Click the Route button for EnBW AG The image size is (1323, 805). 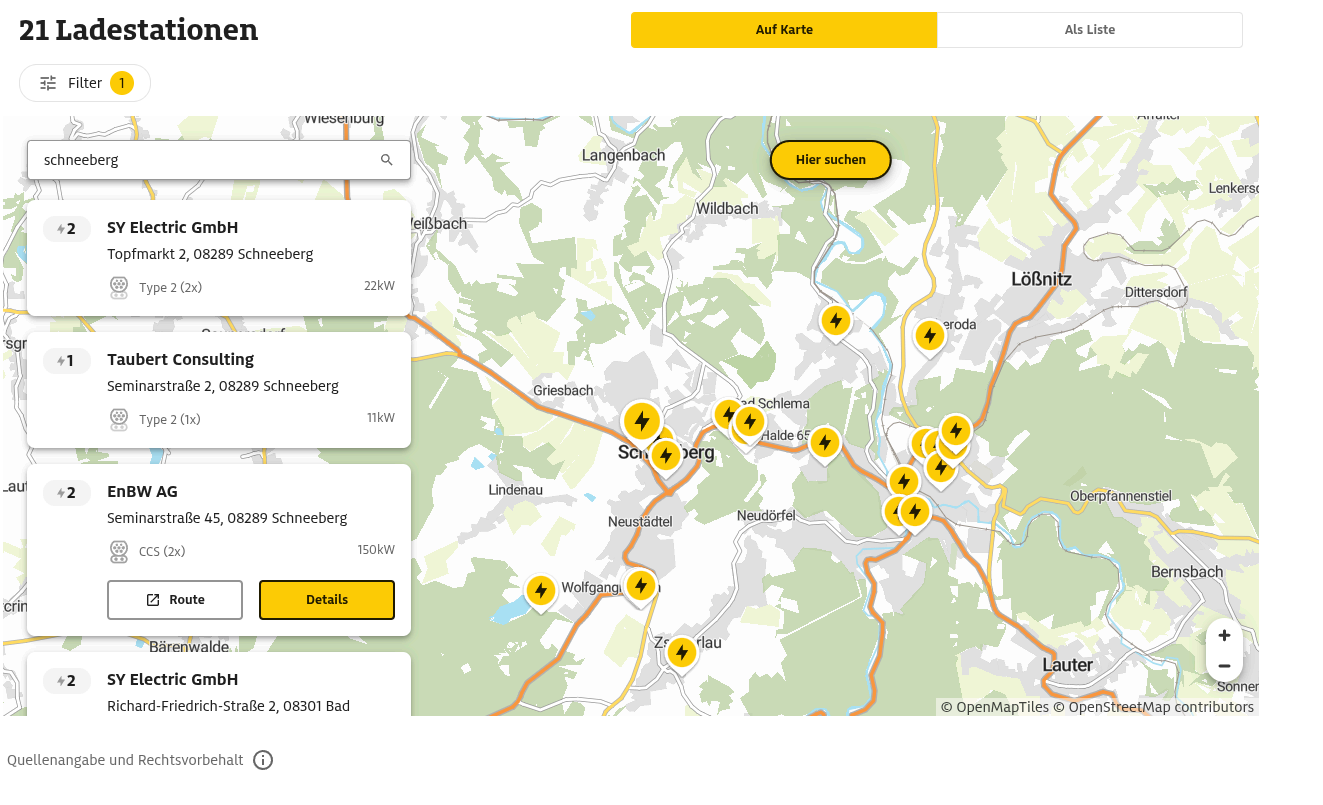175,600
